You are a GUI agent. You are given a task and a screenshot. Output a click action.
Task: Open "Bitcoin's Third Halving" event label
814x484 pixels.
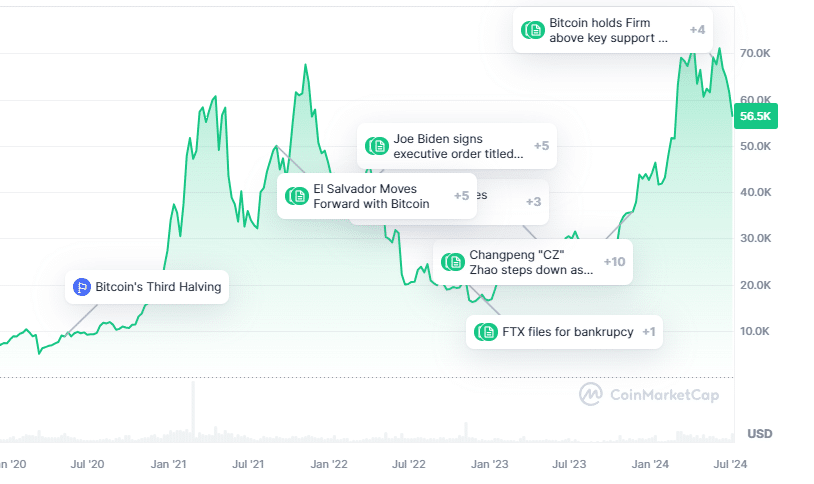(158, 288)
